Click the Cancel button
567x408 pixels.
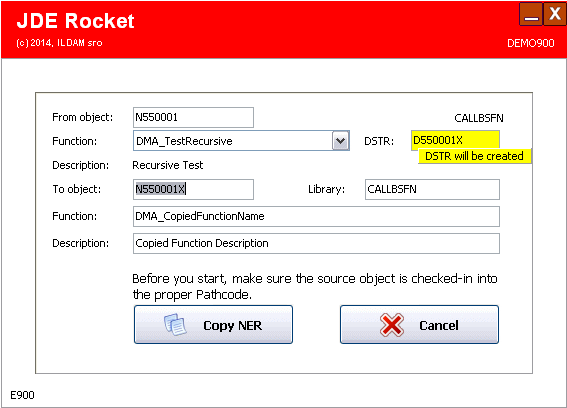419,324
